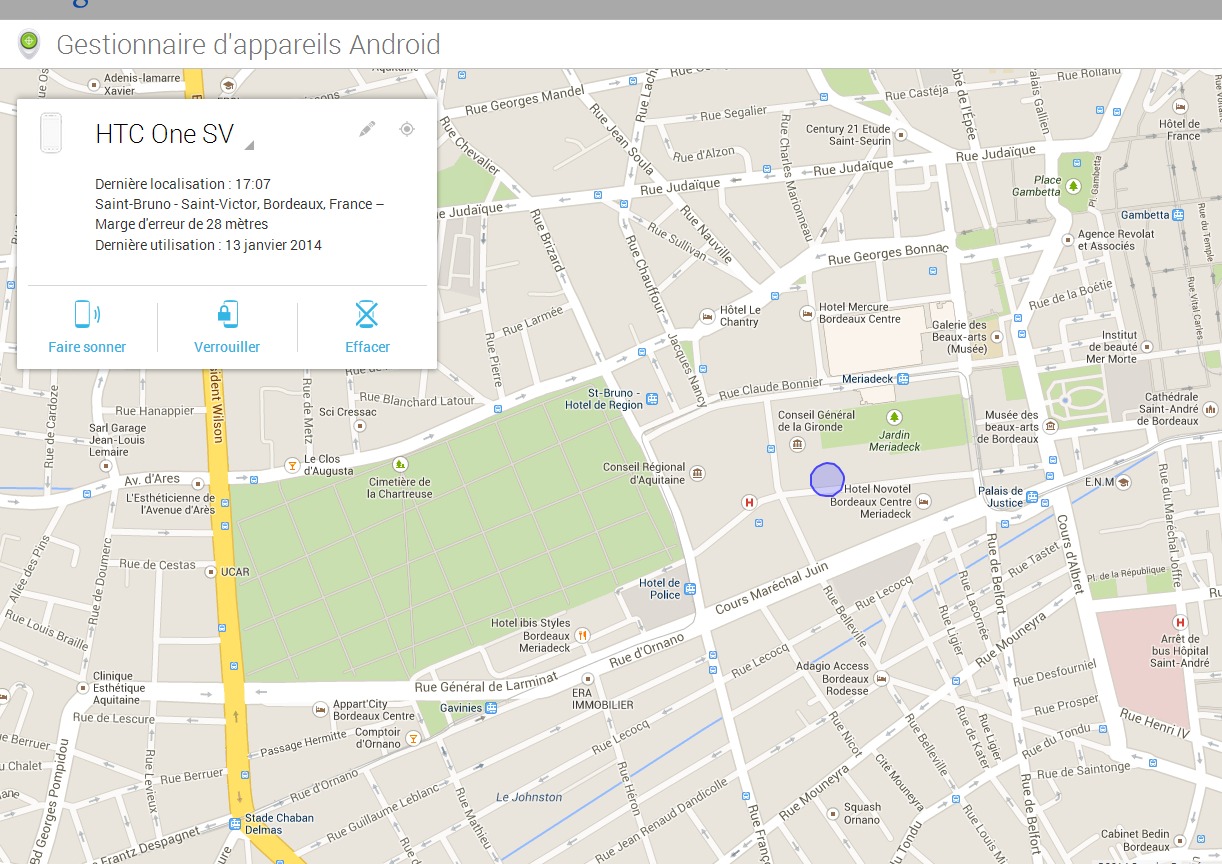Click the 'Marge d'erreur de 28 mètres' text

click(x=182, y=224)
